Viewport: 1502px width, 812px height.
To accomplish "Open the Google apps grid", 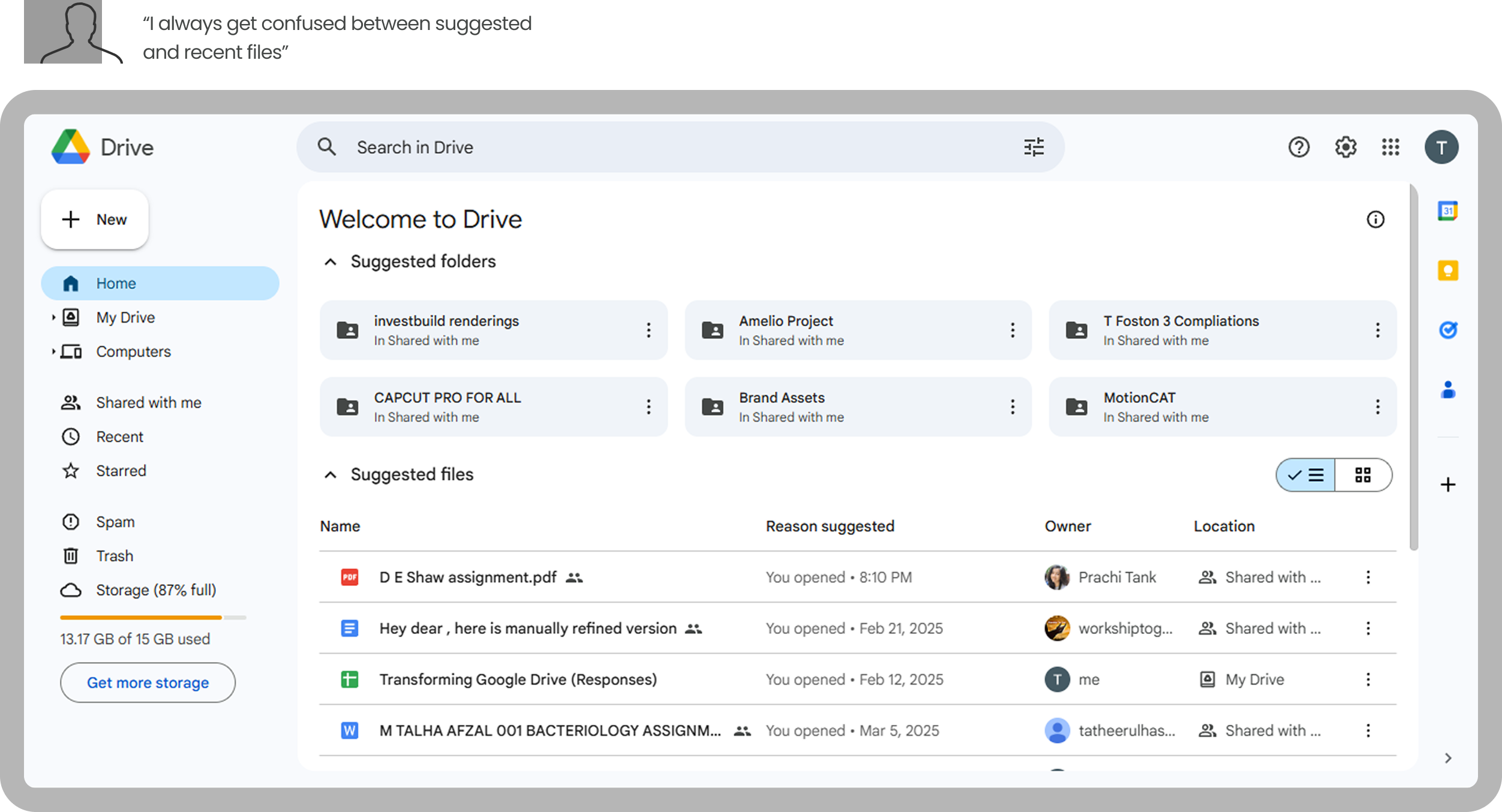I will click(1390, 147).
